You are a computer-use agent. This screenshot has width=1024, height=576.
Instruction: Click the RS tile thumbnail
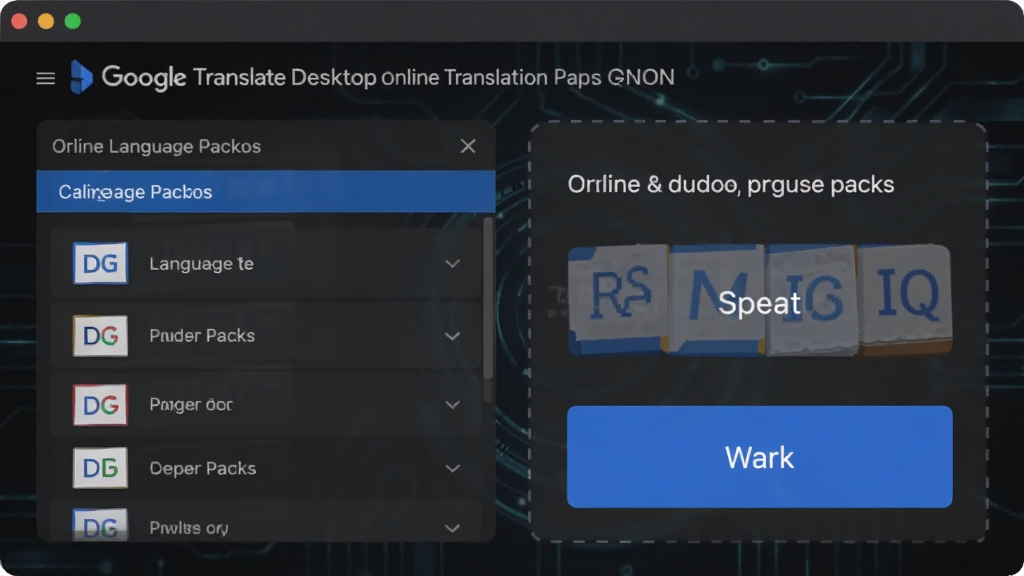point(618,300)
